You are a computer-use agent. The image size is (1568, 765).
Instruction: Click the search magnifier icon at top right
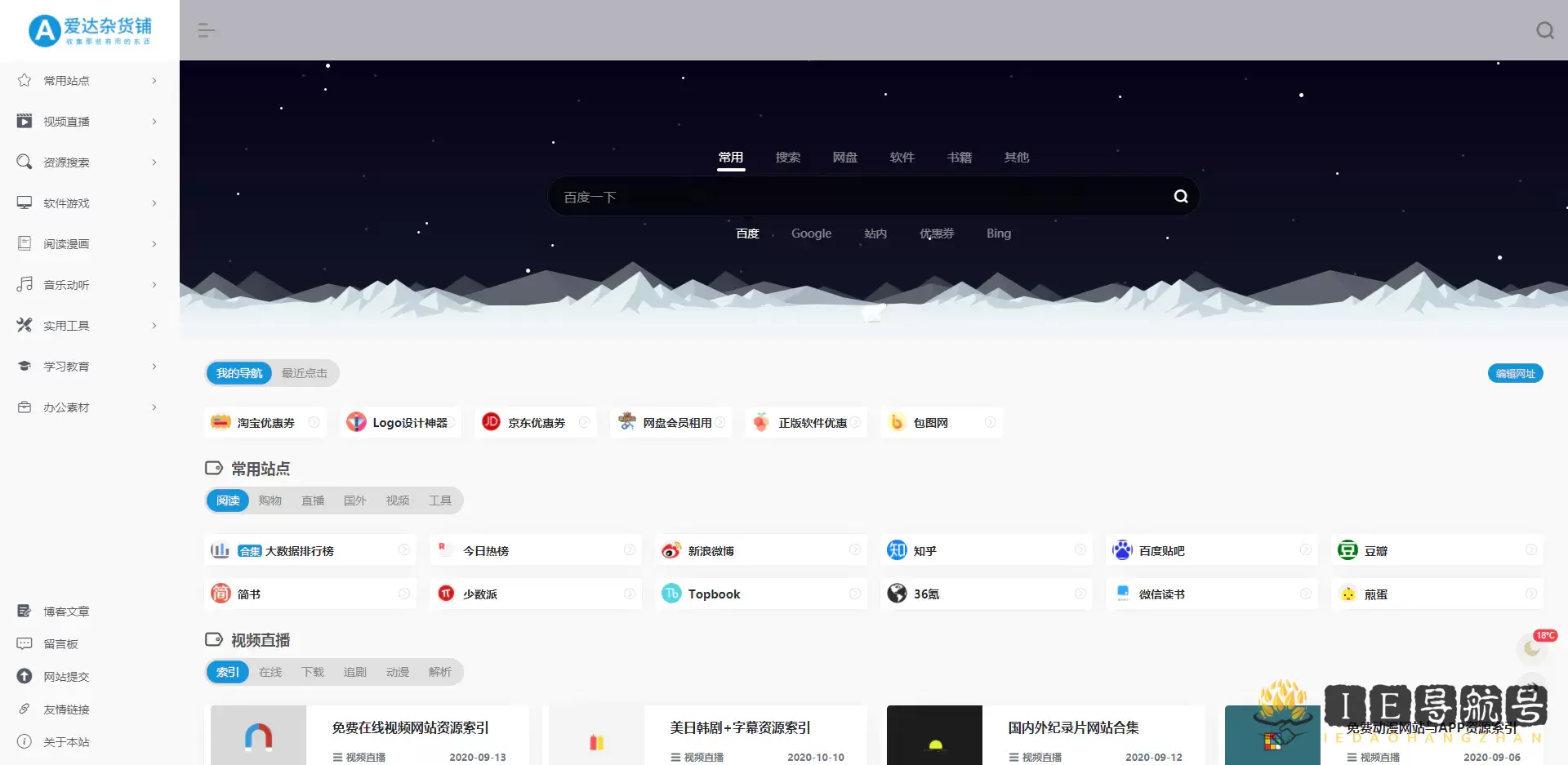(1545, 30)
